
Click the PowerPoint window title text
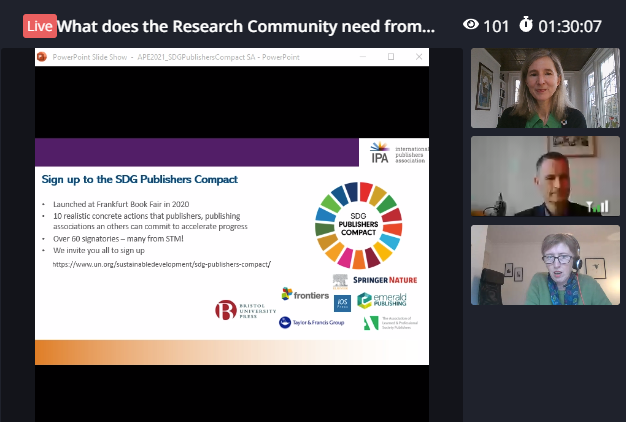click(176, 57)
